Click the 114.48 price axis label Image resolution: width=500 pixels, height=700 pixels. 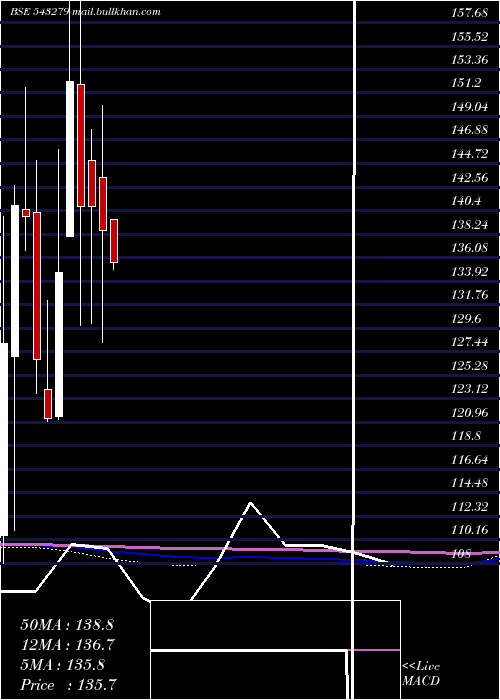[x=469, y=483]
